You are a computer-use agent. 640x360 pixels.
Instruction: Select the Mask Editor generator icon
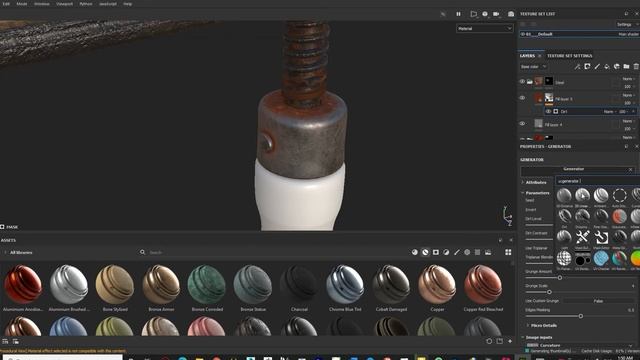click(601, 237)
